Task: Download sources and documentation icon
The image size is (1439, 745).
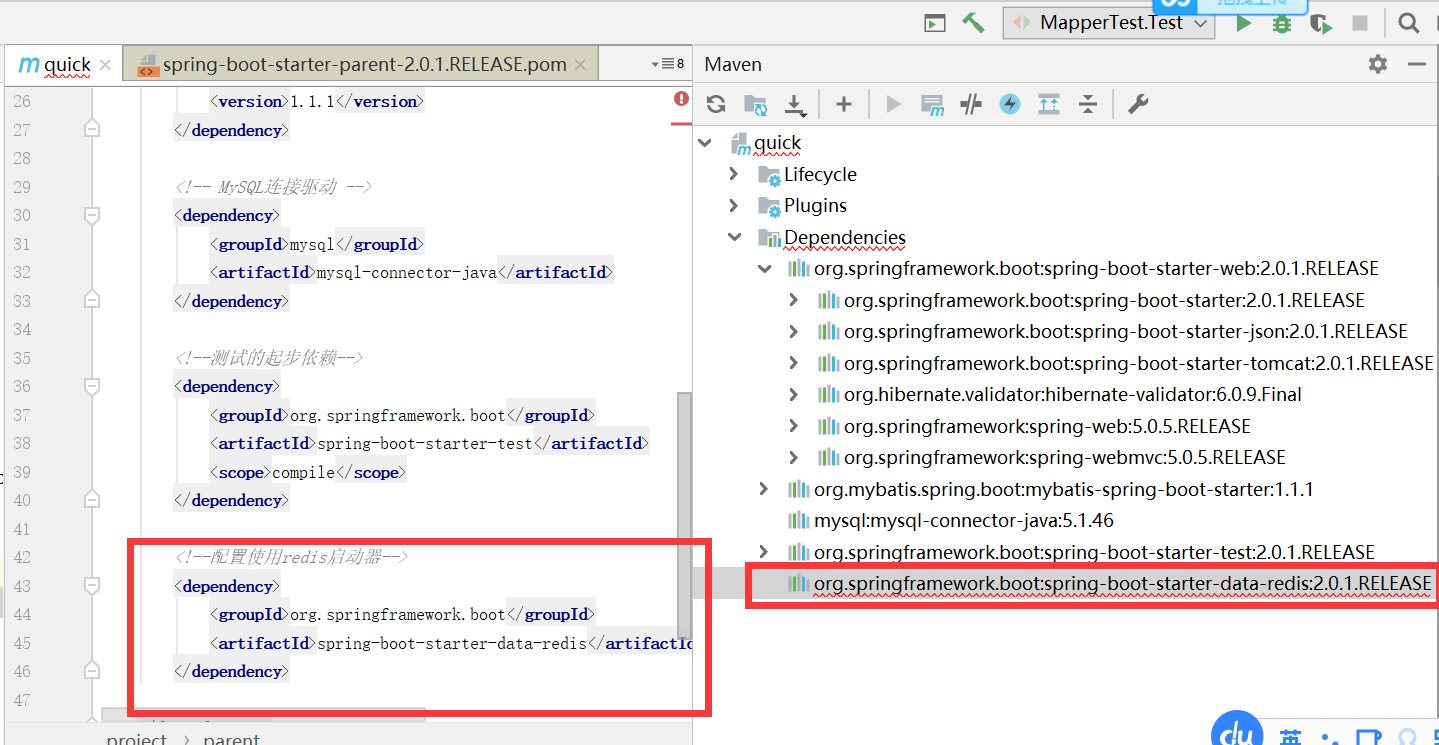Action: coord(795,104)
